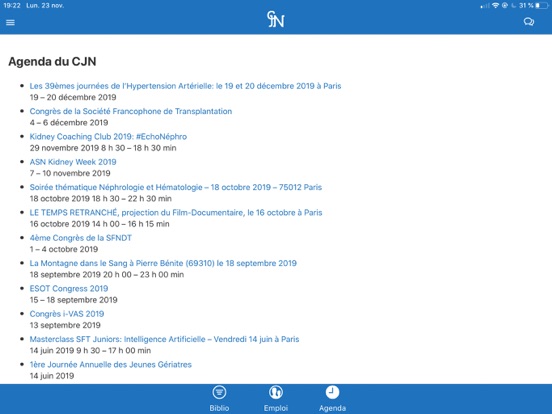Viewport: 552px width, 414px height.
Task: Tap the moon do-not-disturb status icon
Action: point(514,5)
